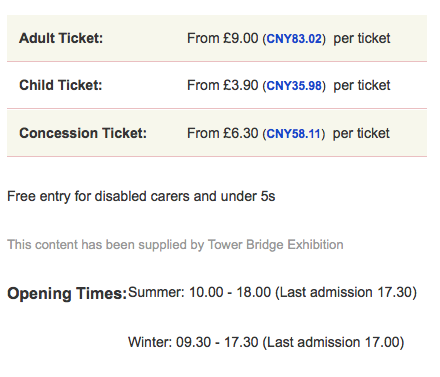Click 'per ticket' in Child Ticket row
Screen dimensions: 440x377
click(362, 86)
